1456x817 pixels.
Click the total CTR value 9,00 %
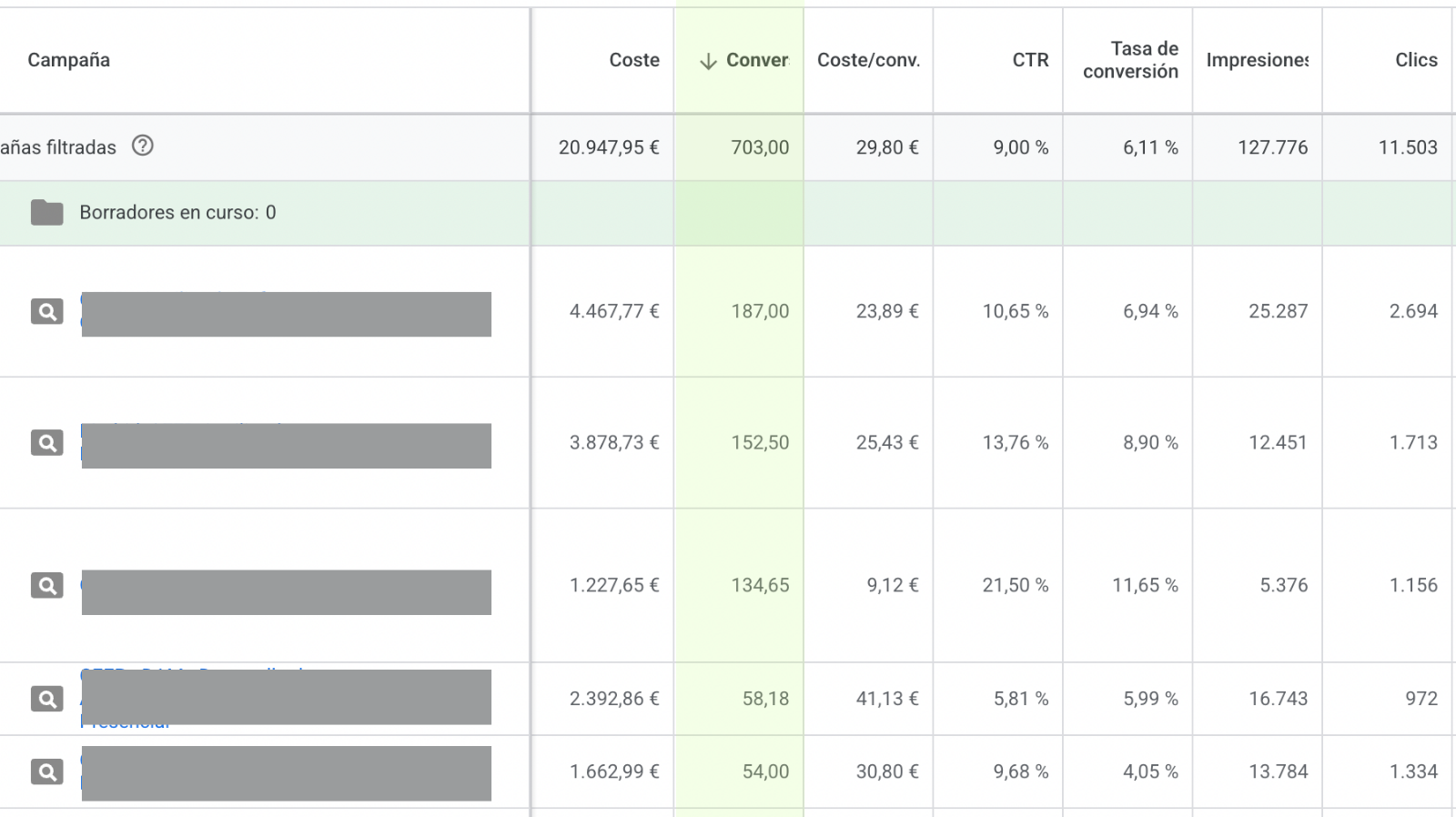[x=1021, y=147]
